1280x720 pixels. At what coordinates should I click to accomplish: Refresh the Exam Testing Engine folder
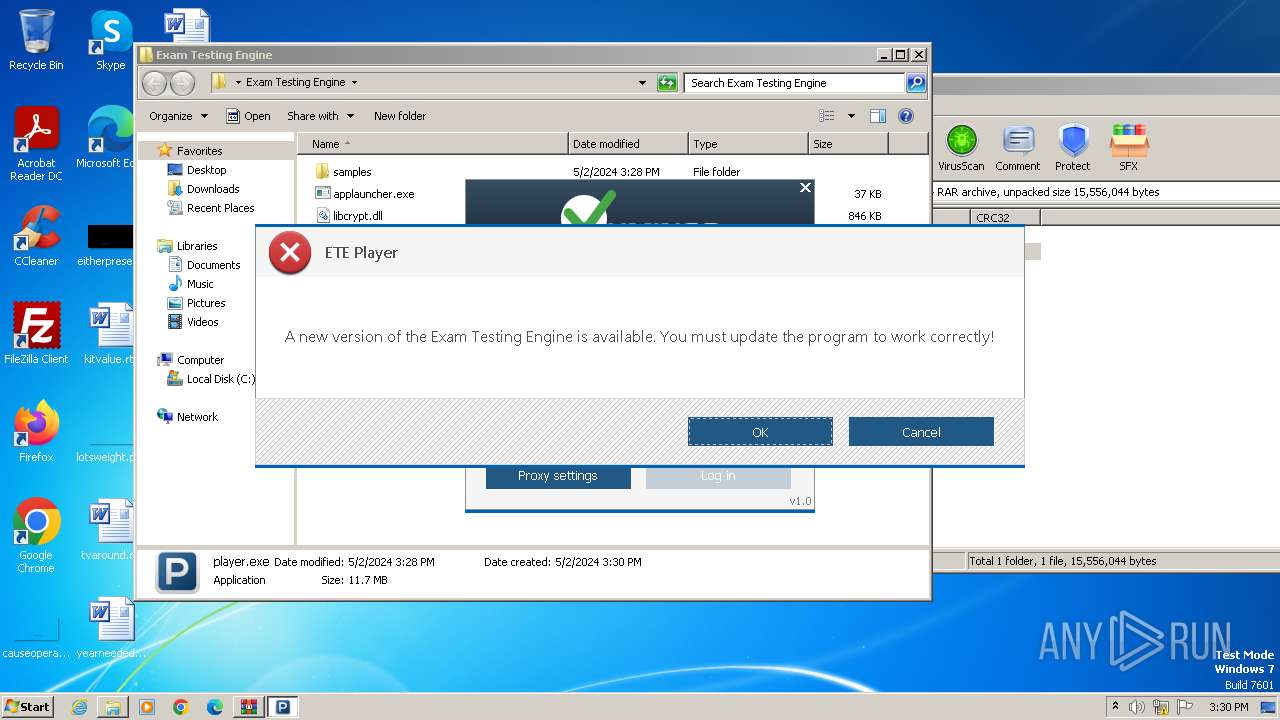pyautogui.click(x=667, y=83)
